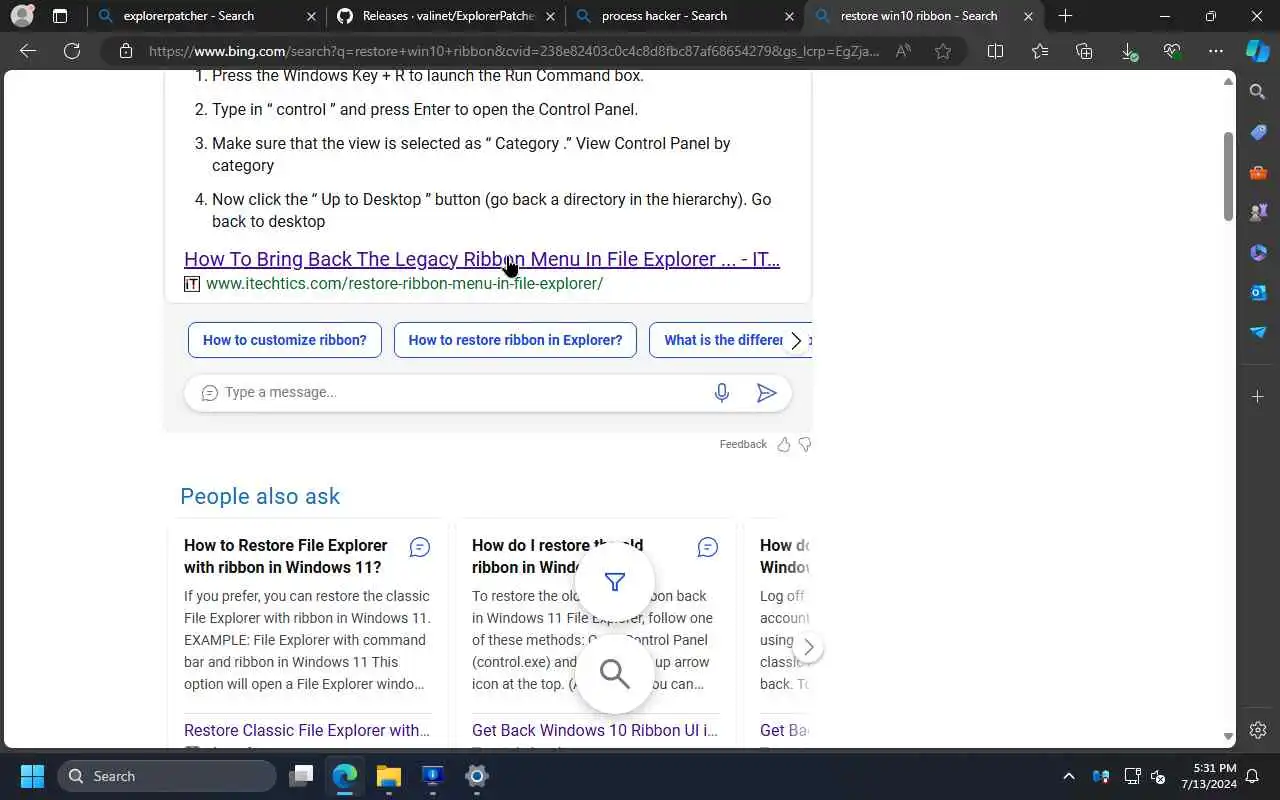The image size is (1280, 800).
Task: Click the taskbar Search box
Action: 167,776
